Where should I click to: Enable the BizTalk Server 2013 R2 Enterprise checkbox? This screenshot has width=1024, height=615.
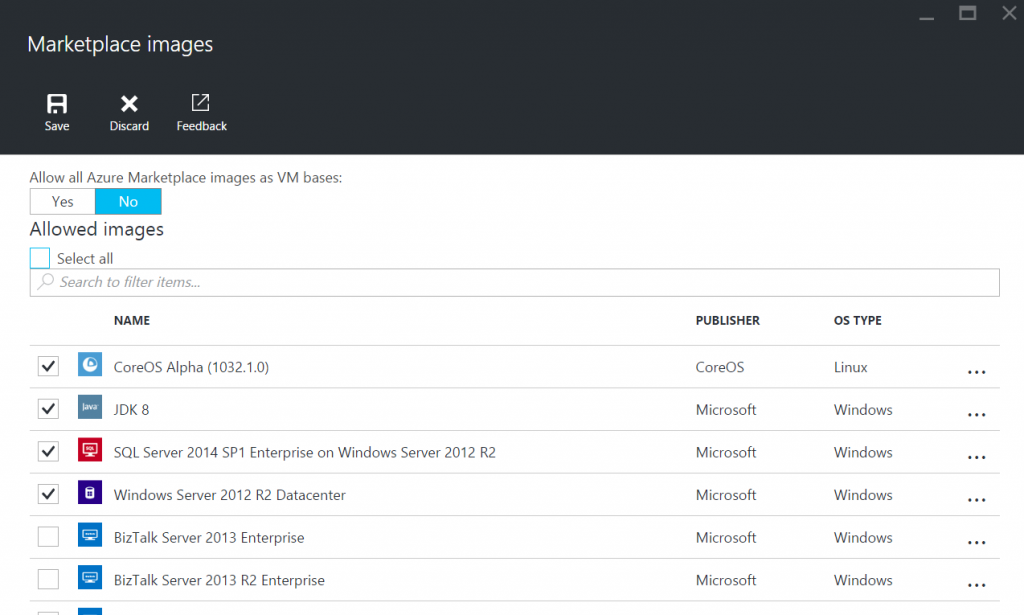click(x=48, y=579)
